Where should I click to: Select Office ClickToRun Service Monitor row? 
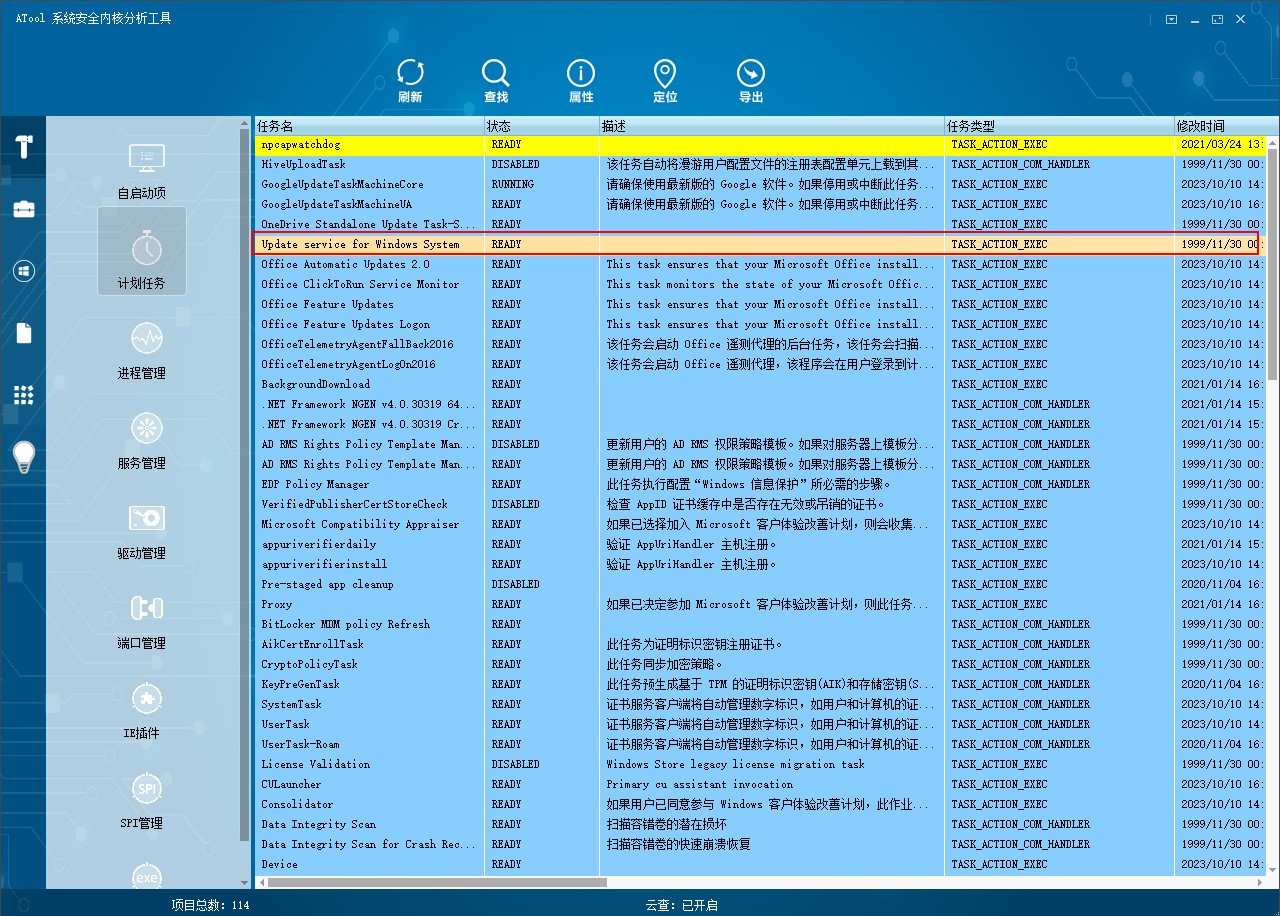761,284
